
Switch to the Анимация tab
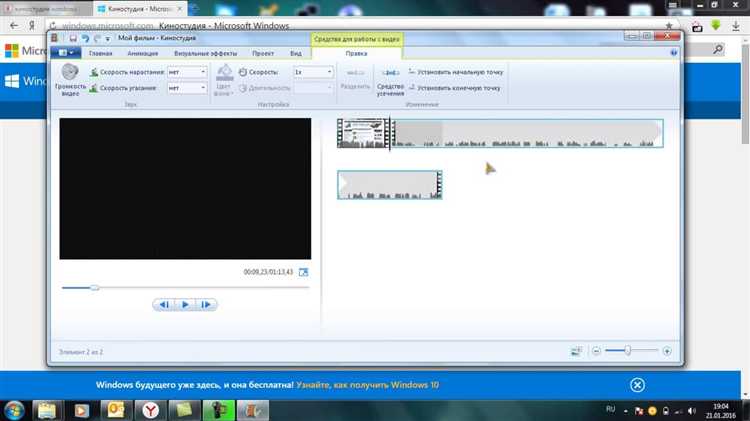point(143,53)
